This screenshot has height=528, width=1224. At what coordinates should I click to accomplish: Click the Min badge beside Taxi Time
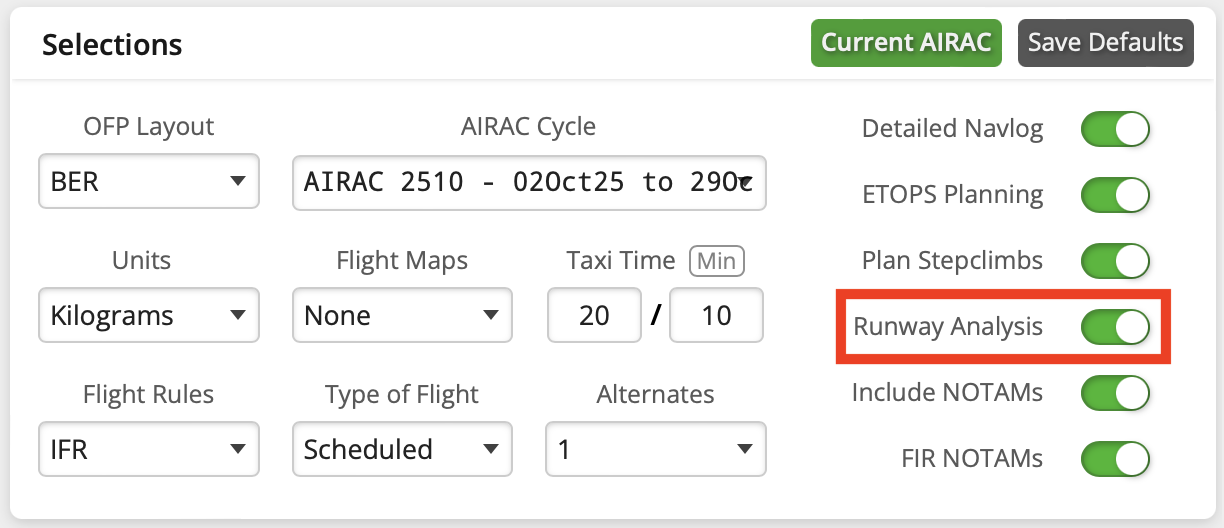pos(716,262)
